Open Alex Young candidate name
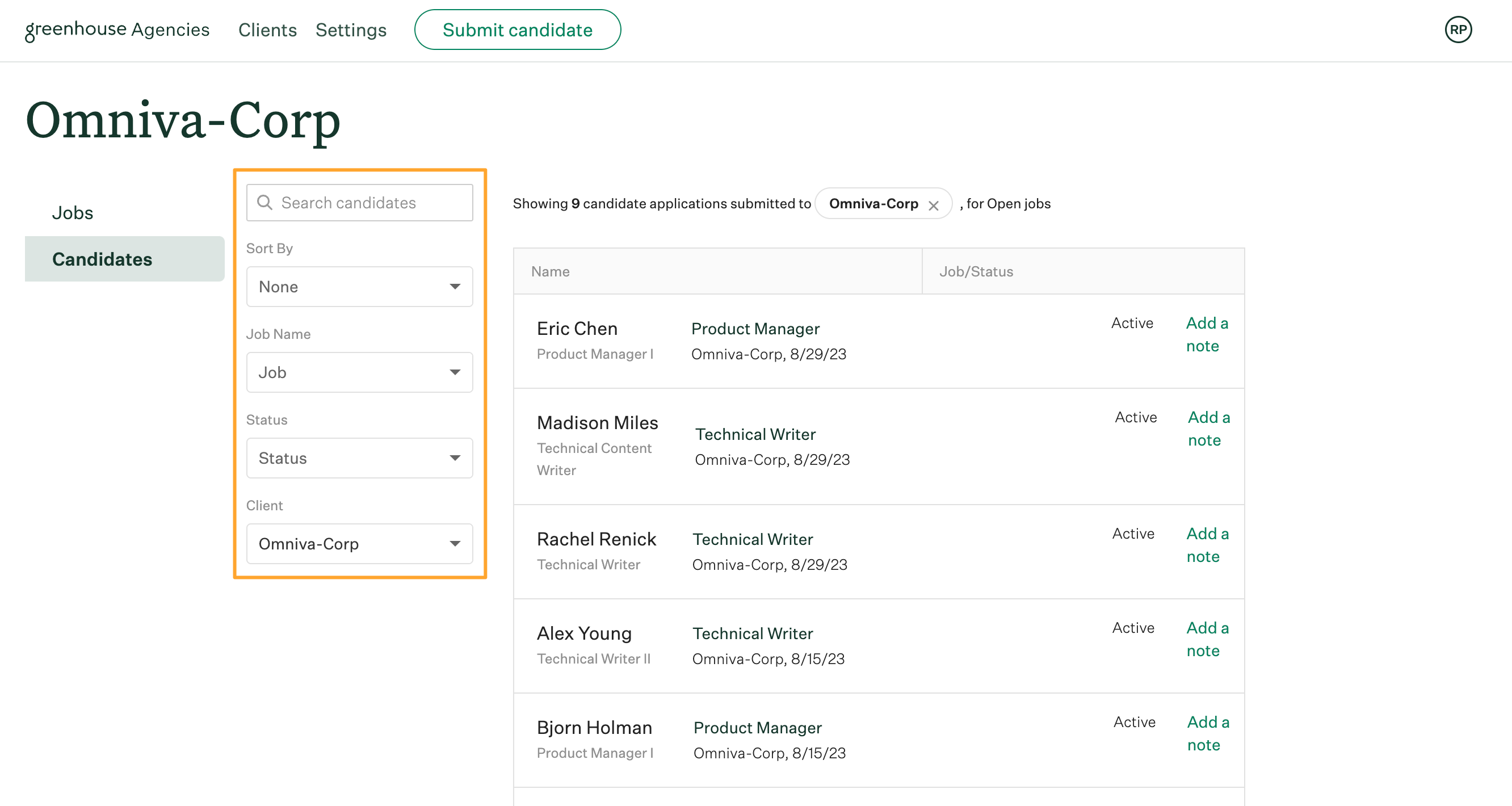 click(584, 633)
